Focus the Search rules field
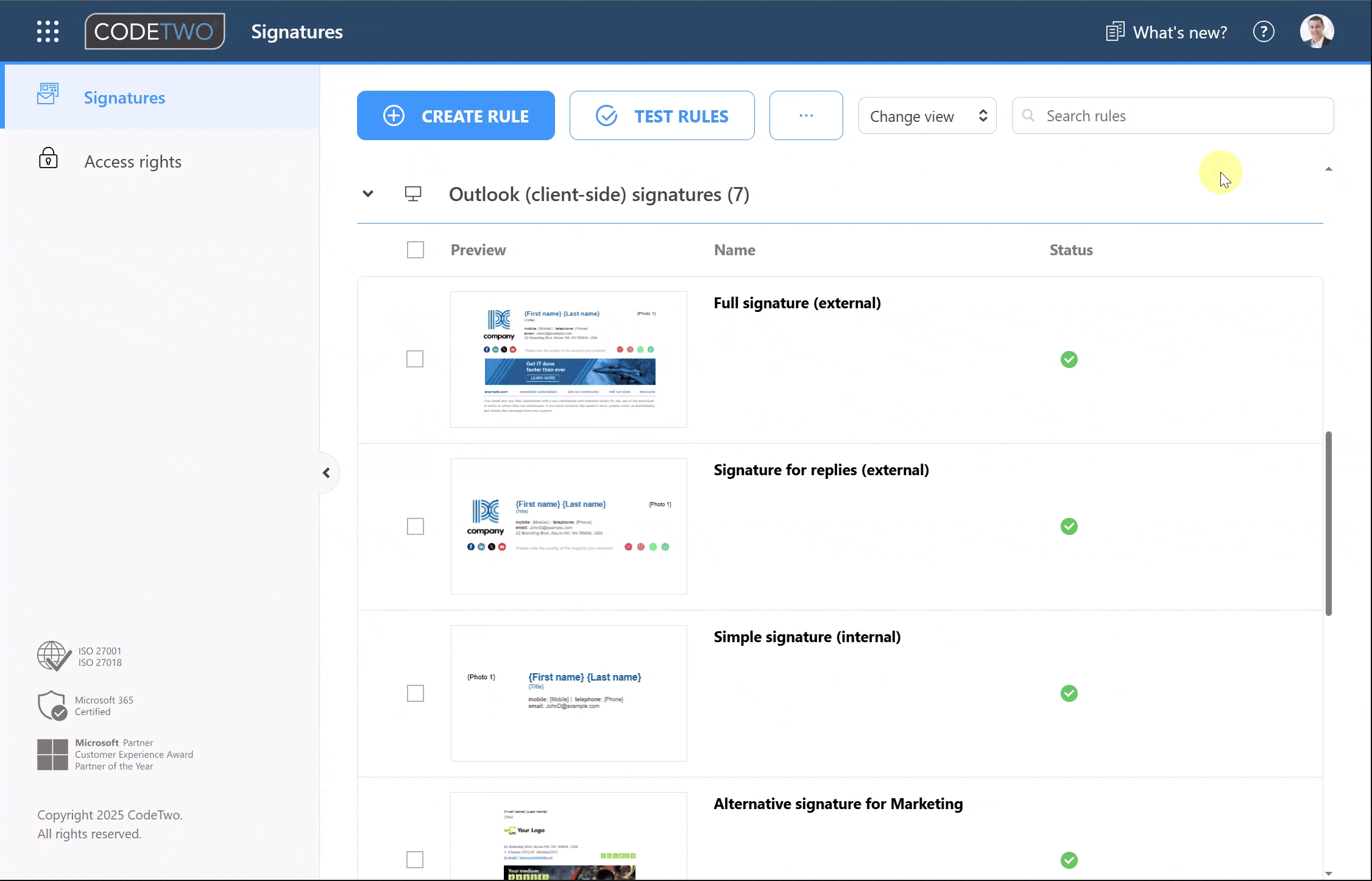Viewport: 1372px width, 881px height. [1173, 116]
